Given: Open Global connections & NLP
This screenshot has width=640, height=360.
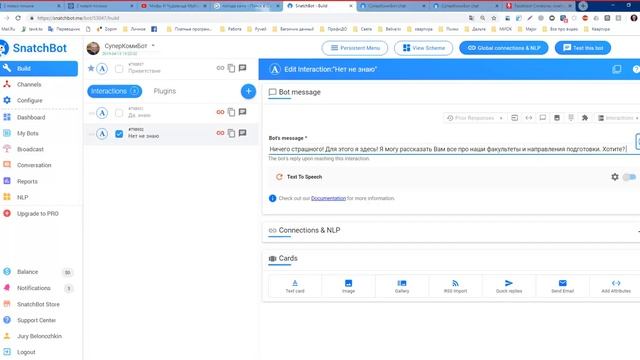Looking at the screenshot, I should coord(504,48).
